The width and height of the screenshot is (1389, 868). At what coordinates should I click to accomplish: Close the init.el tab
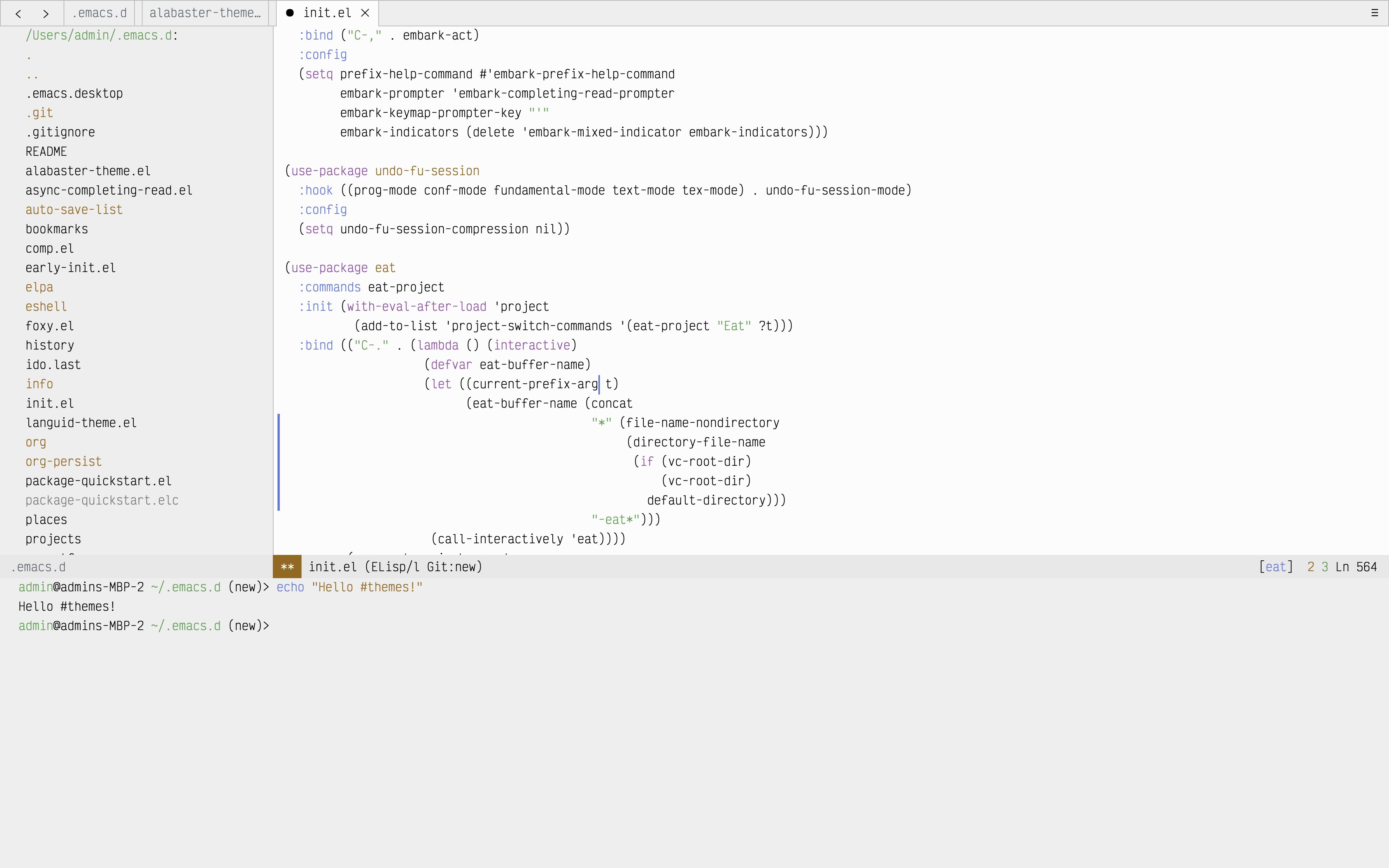[365, 13]
